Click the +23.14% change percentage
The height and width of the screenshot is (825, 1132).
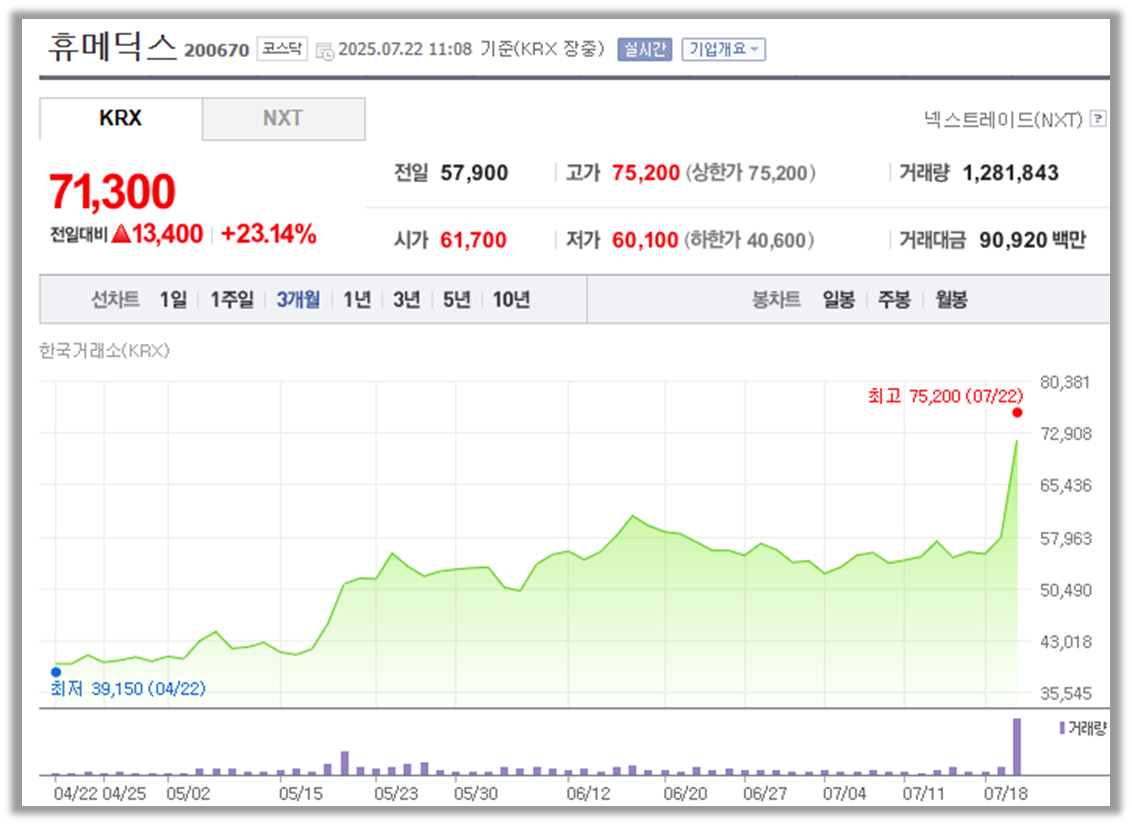coord(269,234)
